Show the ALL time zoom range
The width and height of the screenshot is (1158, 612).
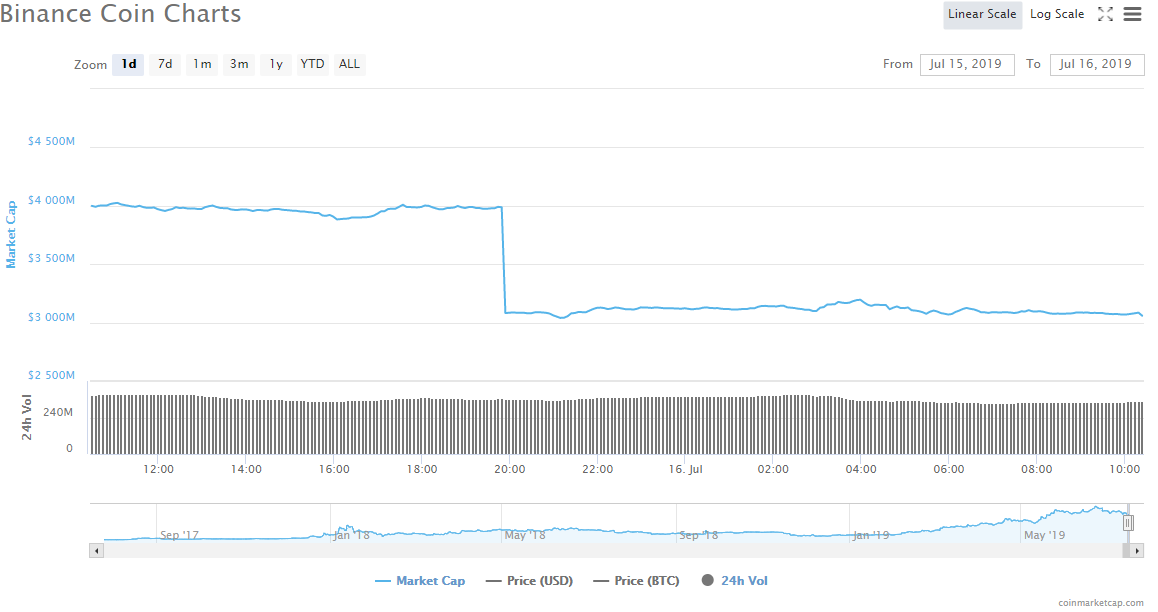tap(349, 64)
